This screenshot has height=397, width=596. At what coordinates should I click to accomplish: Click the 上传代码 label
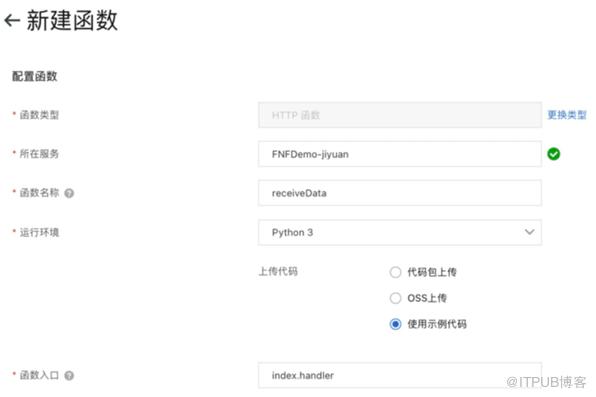278,272
